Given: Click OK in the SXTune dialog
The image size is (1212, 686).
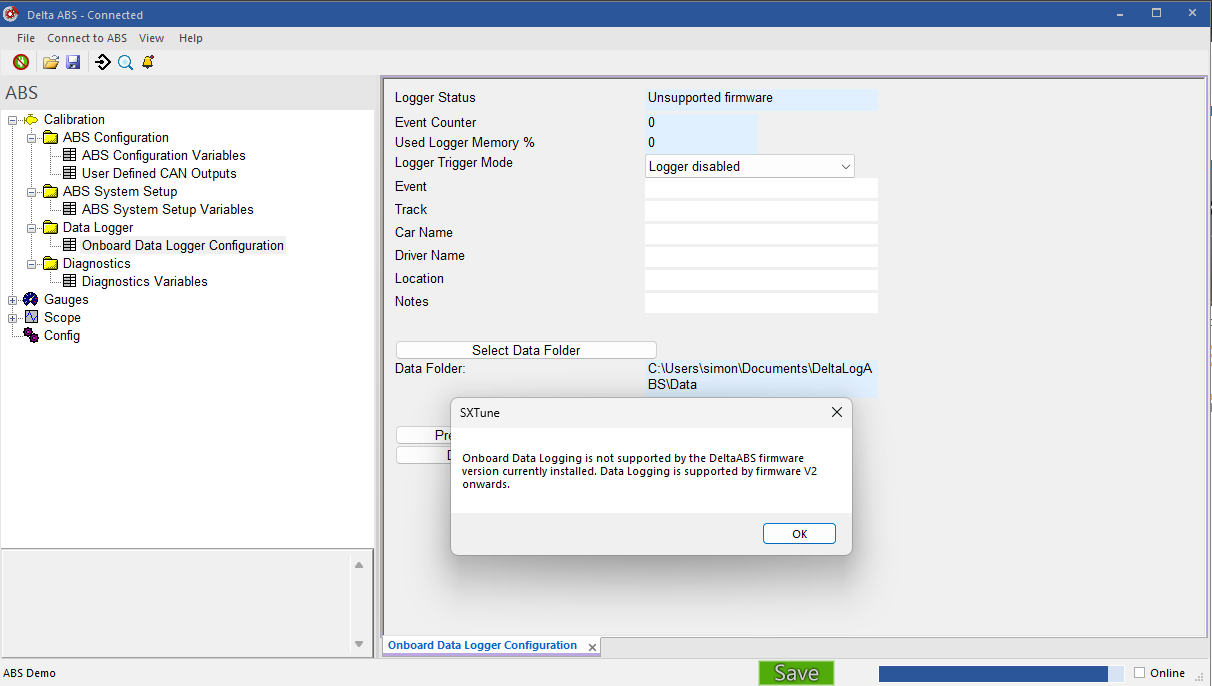Looking at the screenshot, I should 799,534.
